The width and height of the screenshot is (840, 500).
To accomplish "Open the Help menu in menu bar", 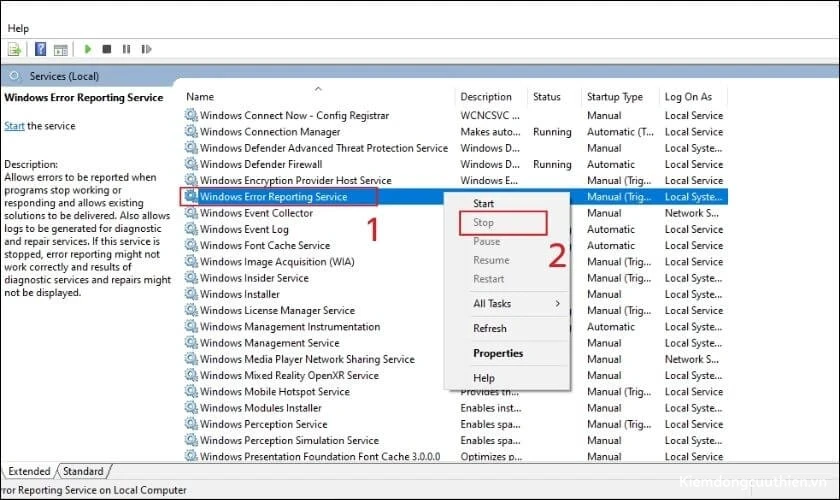I will point(18,28).
